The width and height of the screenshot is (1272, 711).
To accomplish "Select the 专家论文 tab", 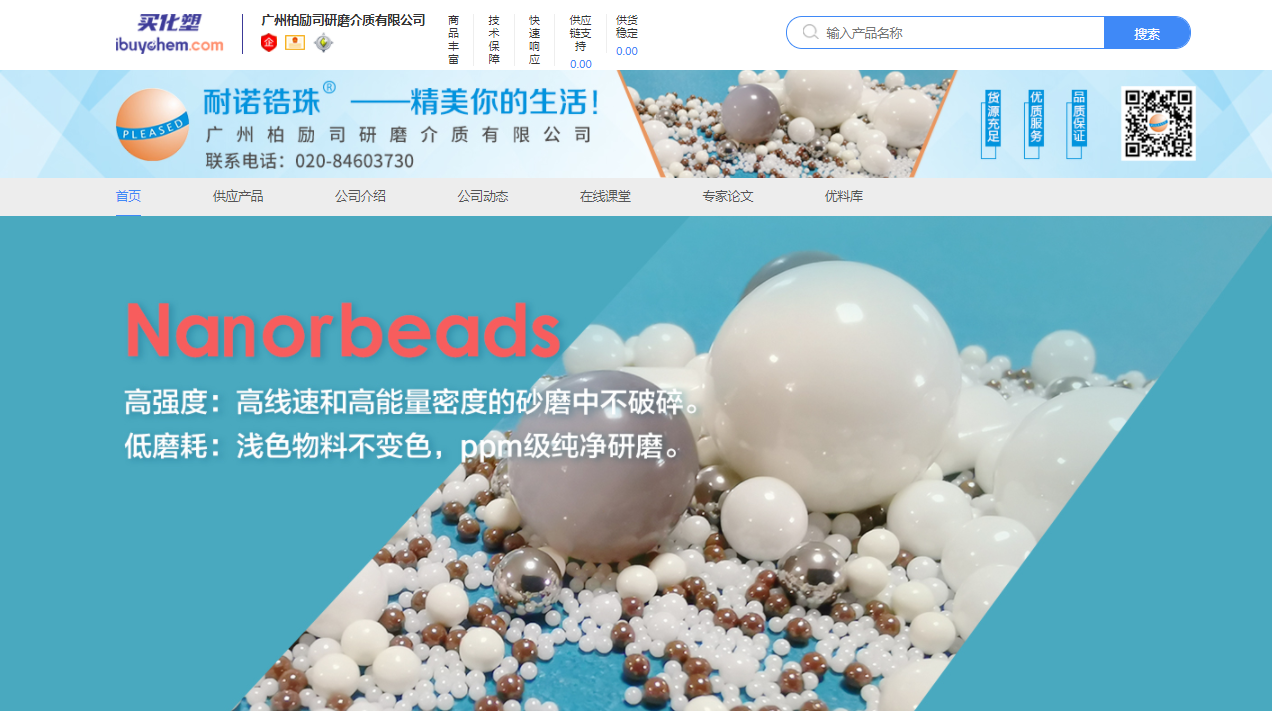I will [728, 196].
